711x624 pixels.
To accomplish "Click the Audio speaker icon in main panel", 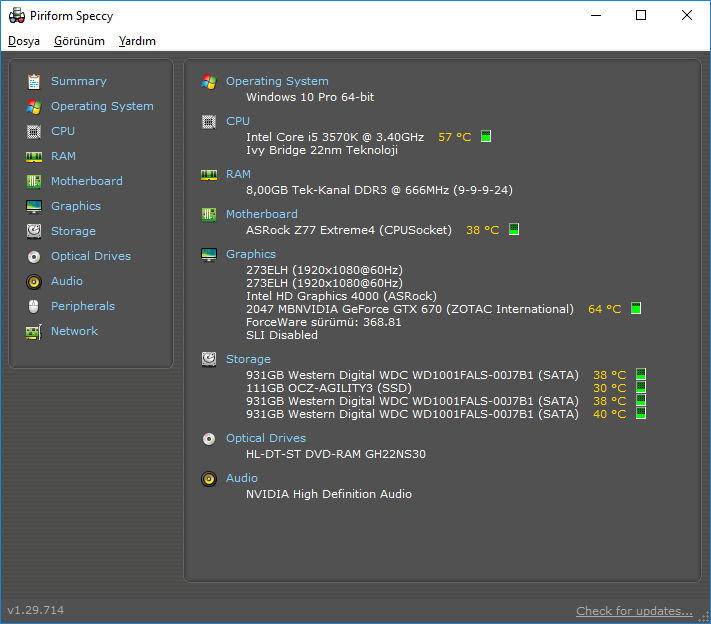I will click(x=209, y=478).
